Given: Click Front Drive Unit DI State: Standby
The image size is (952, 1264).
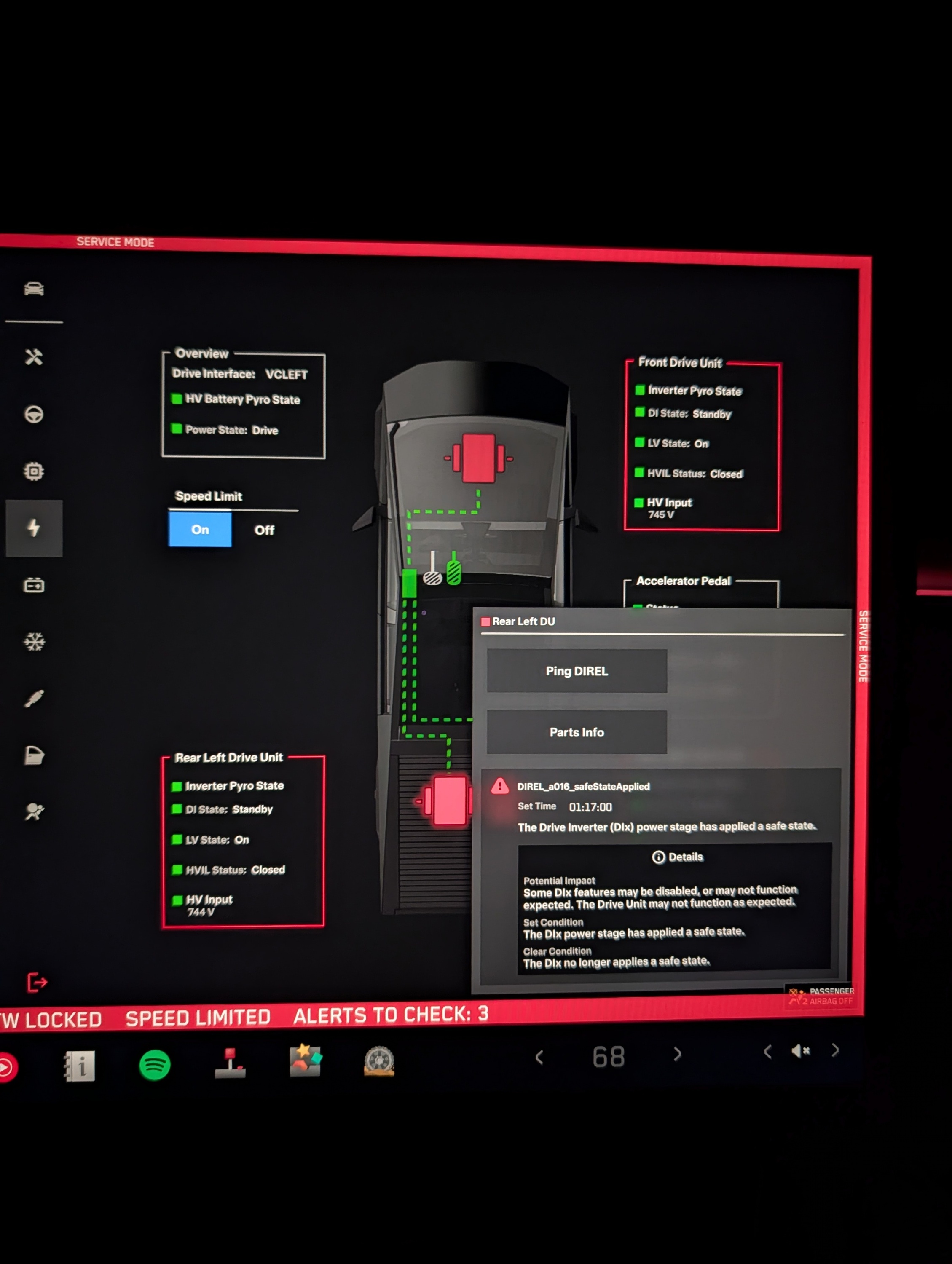Looking at the screenshot, I should [684, 413].
